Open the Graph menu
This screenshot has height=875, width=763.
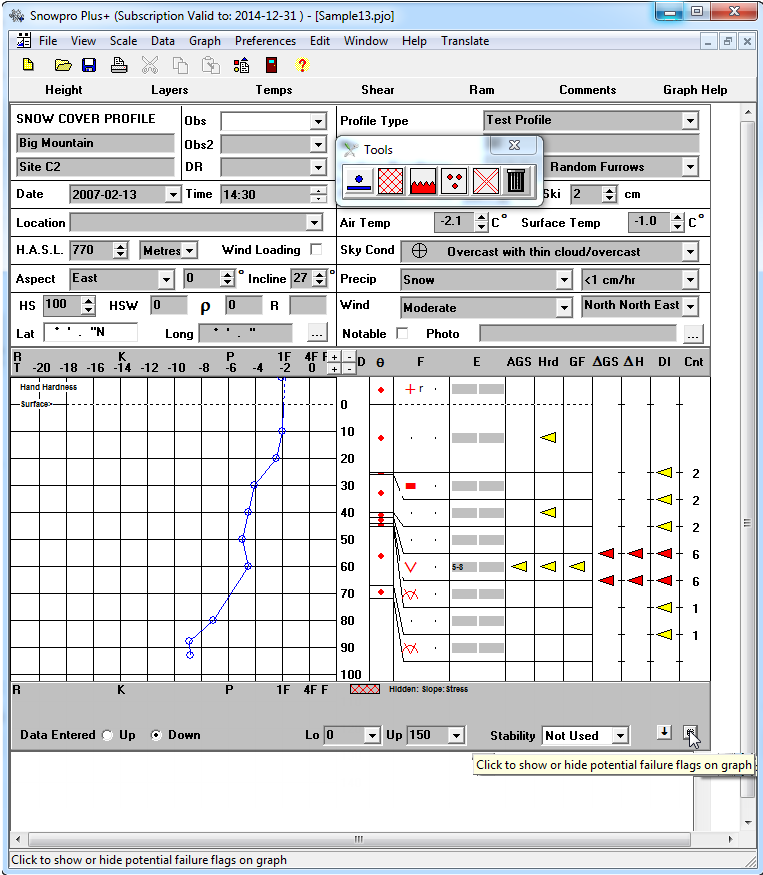[205, 41]
